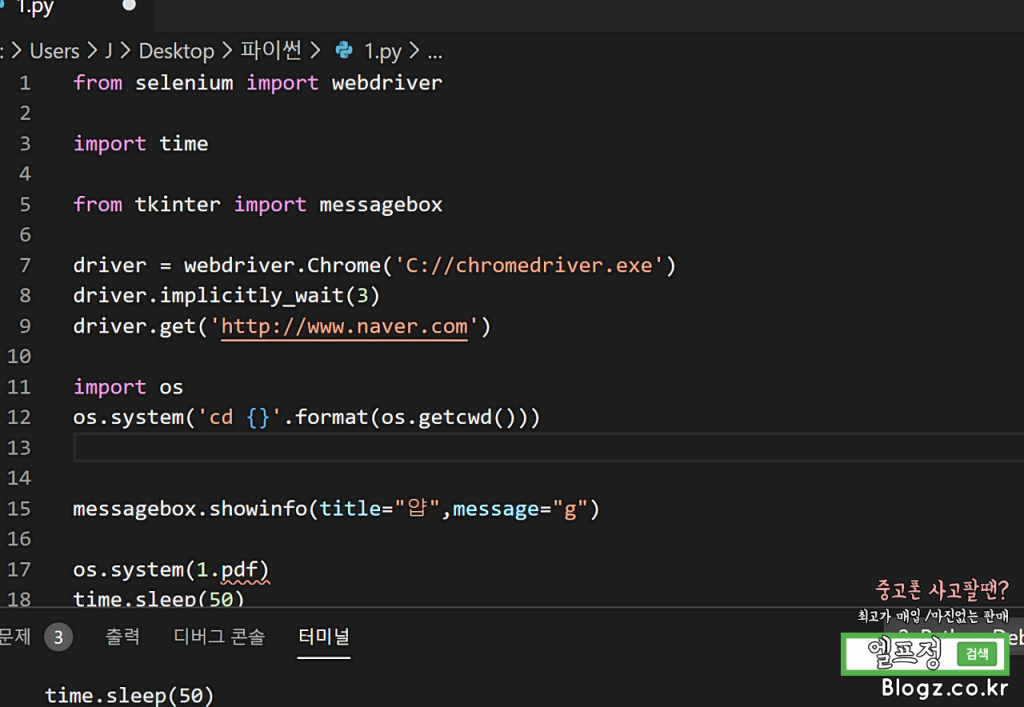The width and height of the screenshot is (1024, 707).
Task: Click the title="얍" argument
Action: (379, 509)
